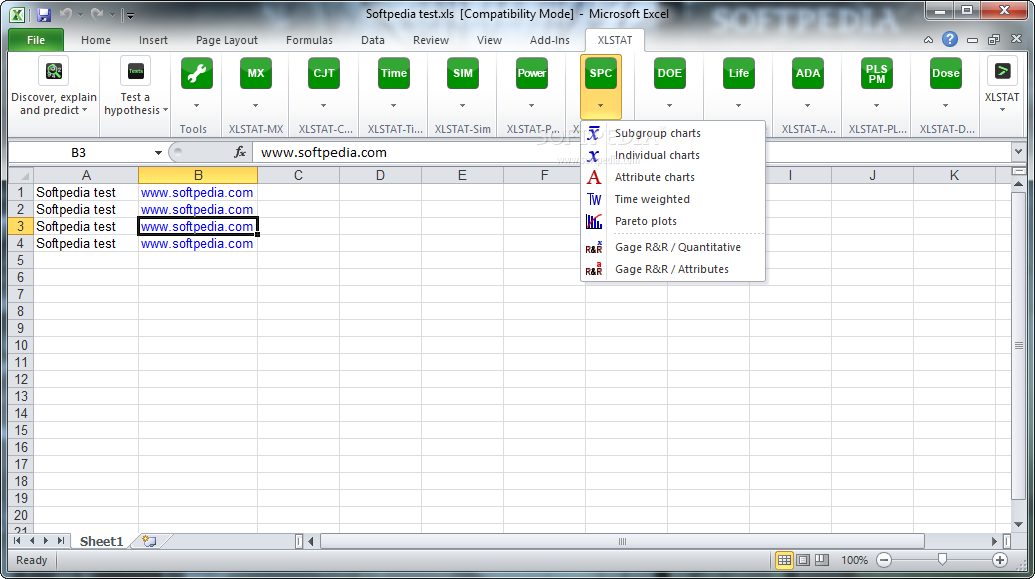The image size is (1035, 579).
Task: Expand the DOE module dropdown arrow
Action: coord(669,106)
